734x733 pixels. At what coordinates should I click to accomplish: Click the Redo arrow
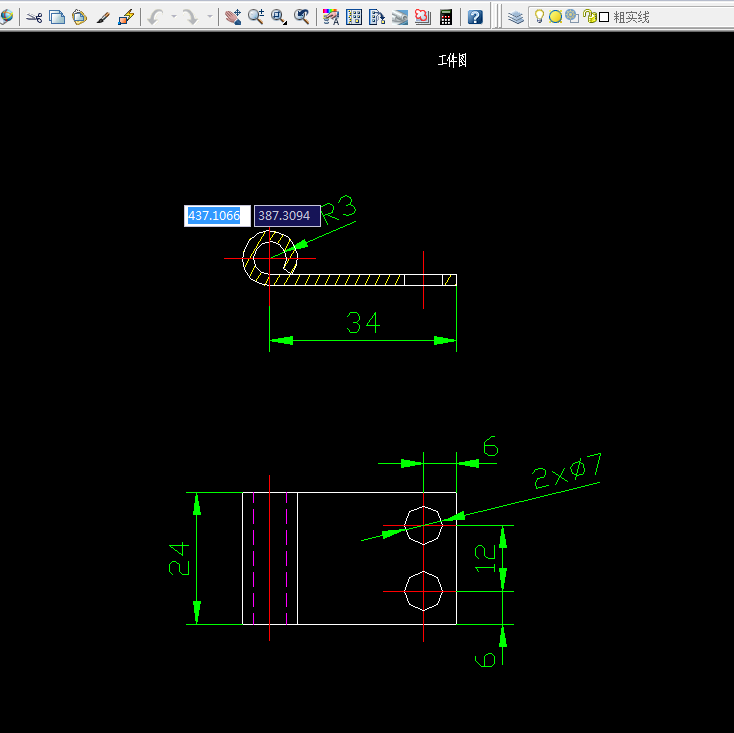pyautogui.click(x=191, y=18)
